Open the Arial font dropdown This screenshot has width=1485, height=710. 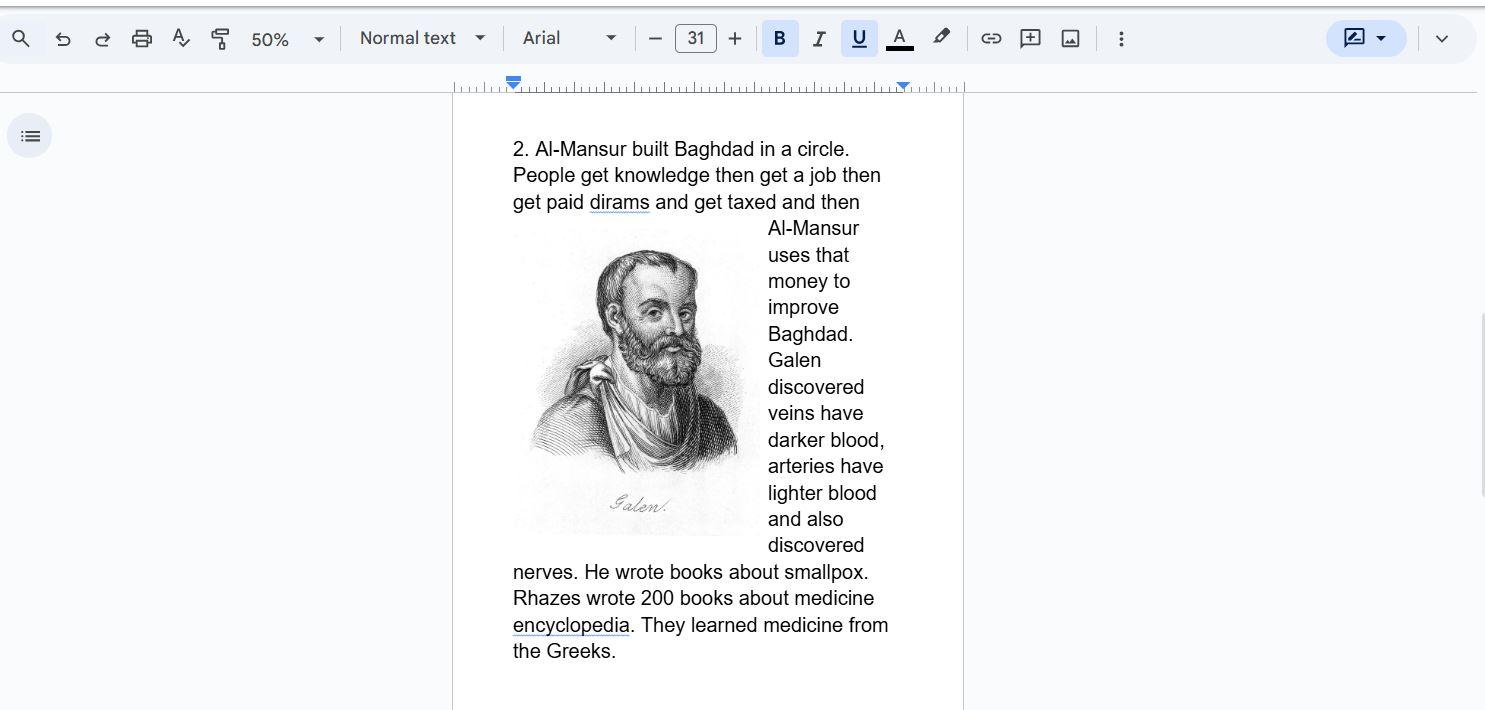click(569, 39)
